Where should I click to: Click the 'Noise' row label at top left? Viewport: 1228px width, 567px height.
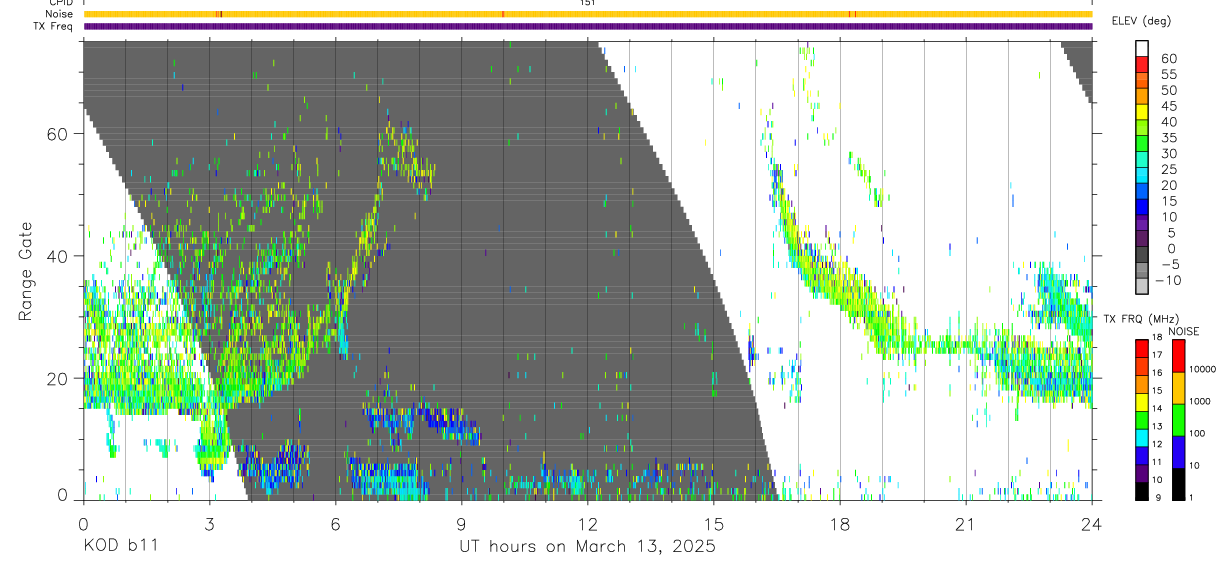coord(60,14)
